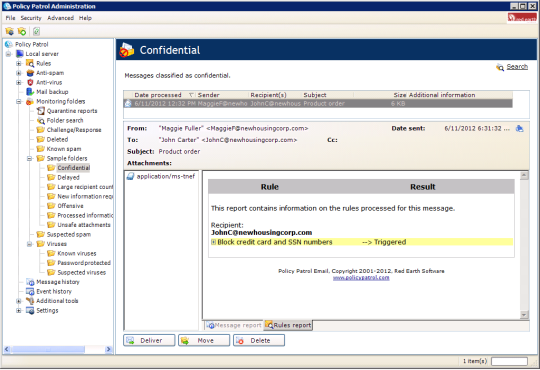Screen dimensions: 540x370
Task: Click the Delete button
Action: pyautogui.click(x=259, y=340)
